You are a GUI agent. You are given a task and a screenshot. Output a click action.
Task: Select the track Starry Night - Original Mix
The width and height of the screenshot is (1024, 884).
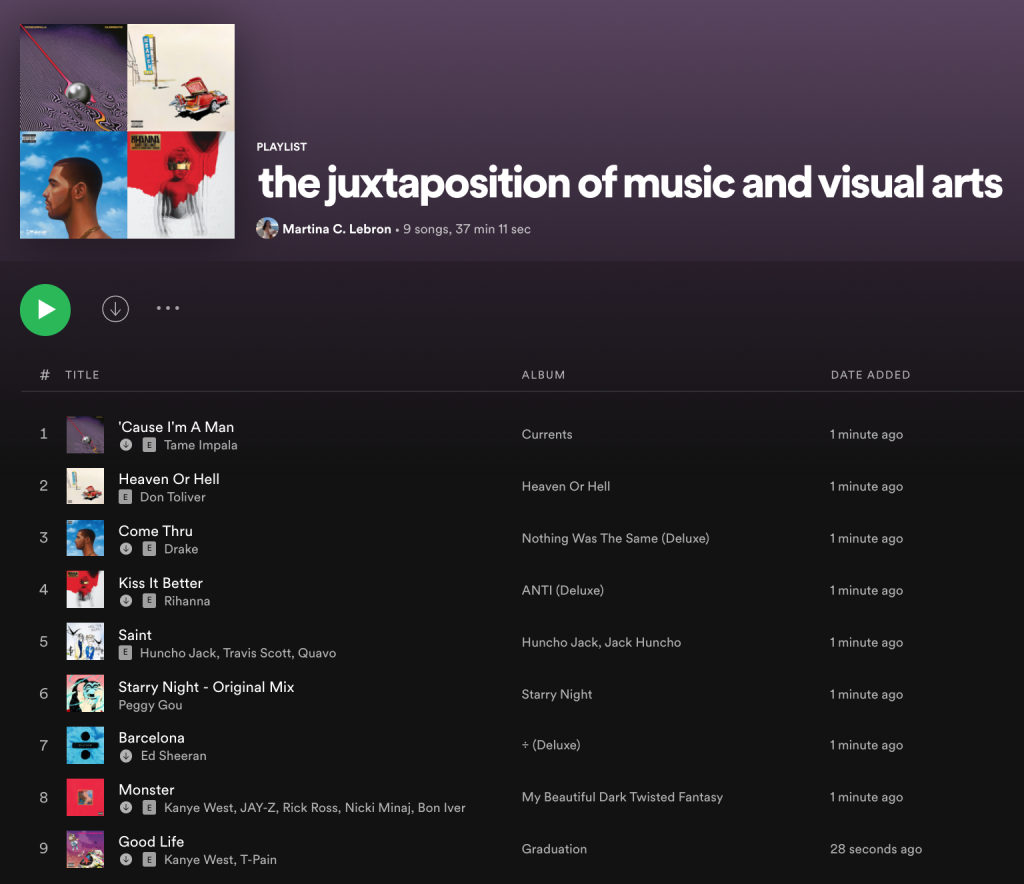206,687
